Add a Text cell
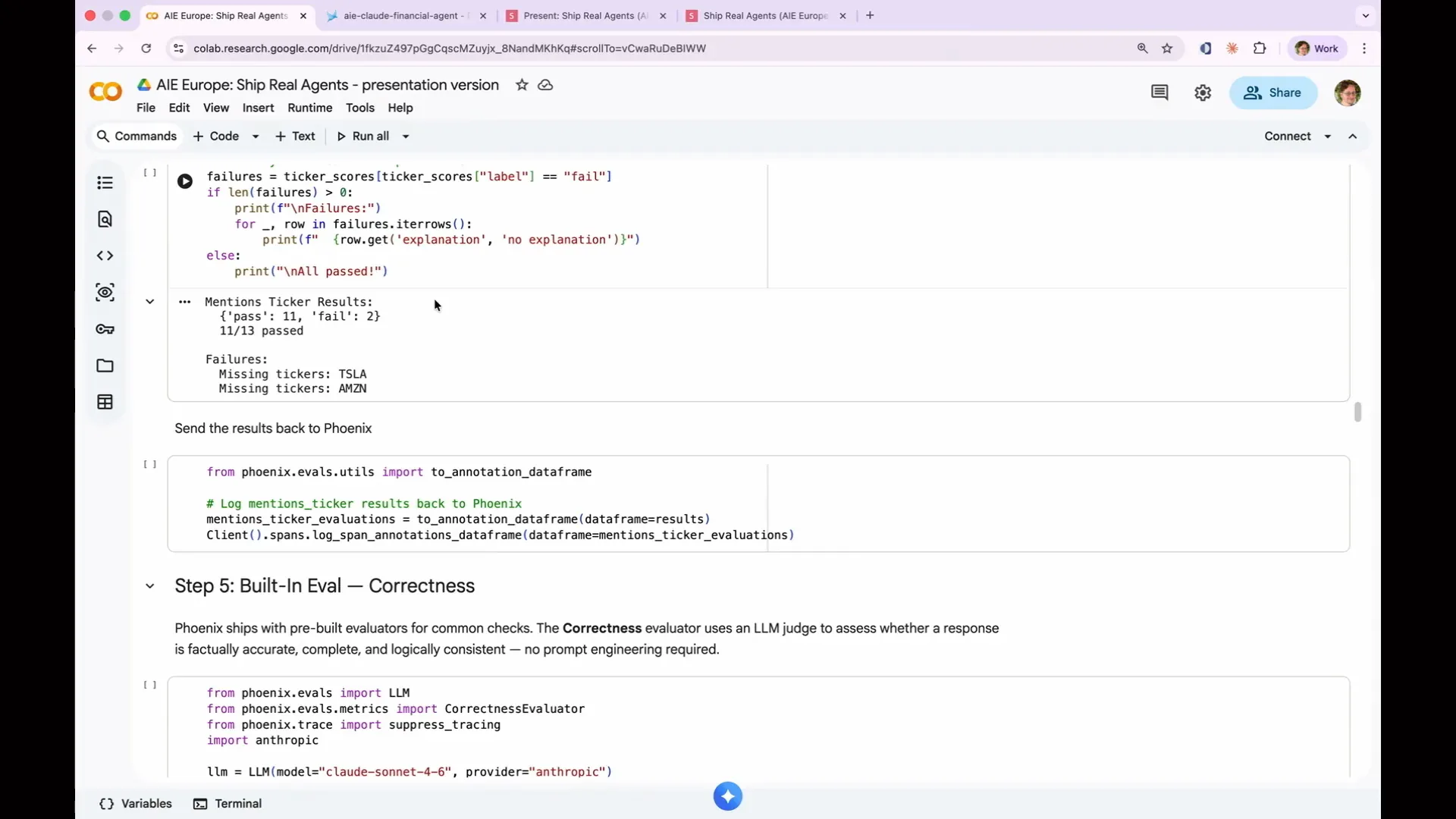 [x=295, y=136]
